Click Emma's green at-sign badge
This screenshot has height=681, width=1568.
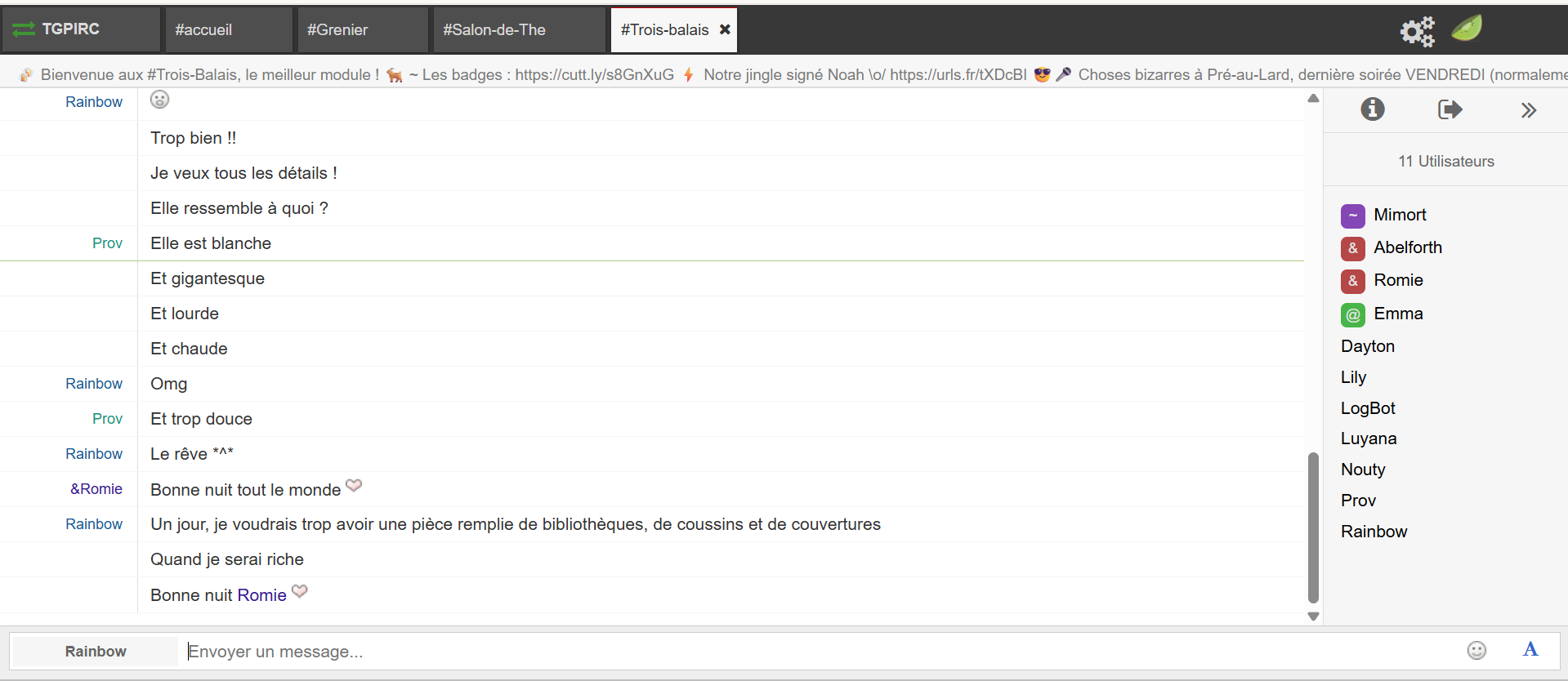point(1353,314)
